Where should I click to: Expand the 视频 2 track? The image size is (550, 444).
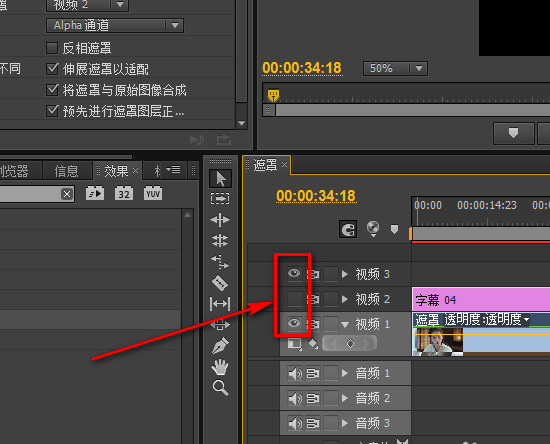point(345,299)
